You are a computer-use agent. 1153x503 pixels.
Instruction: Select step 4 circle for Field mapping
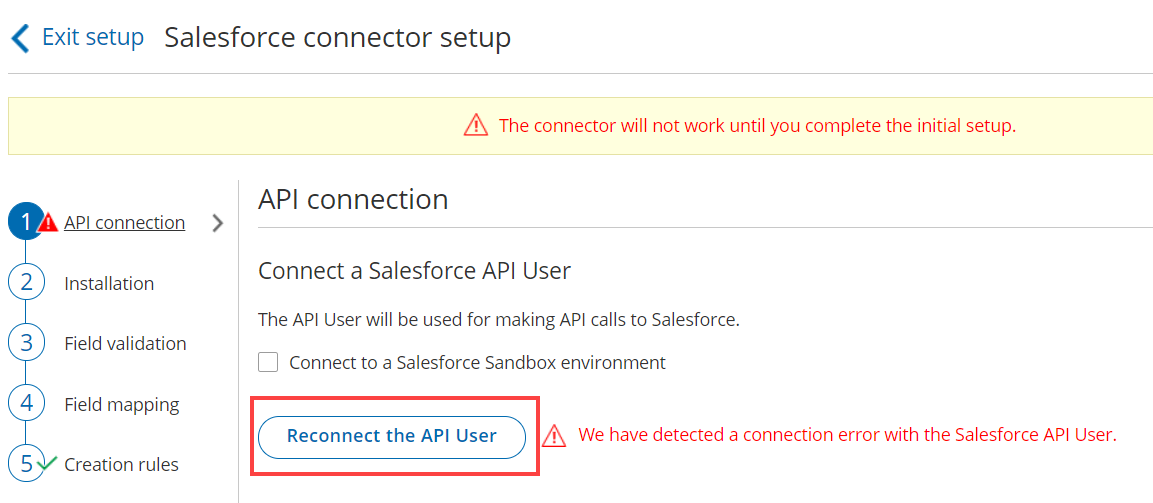point(26,404)
